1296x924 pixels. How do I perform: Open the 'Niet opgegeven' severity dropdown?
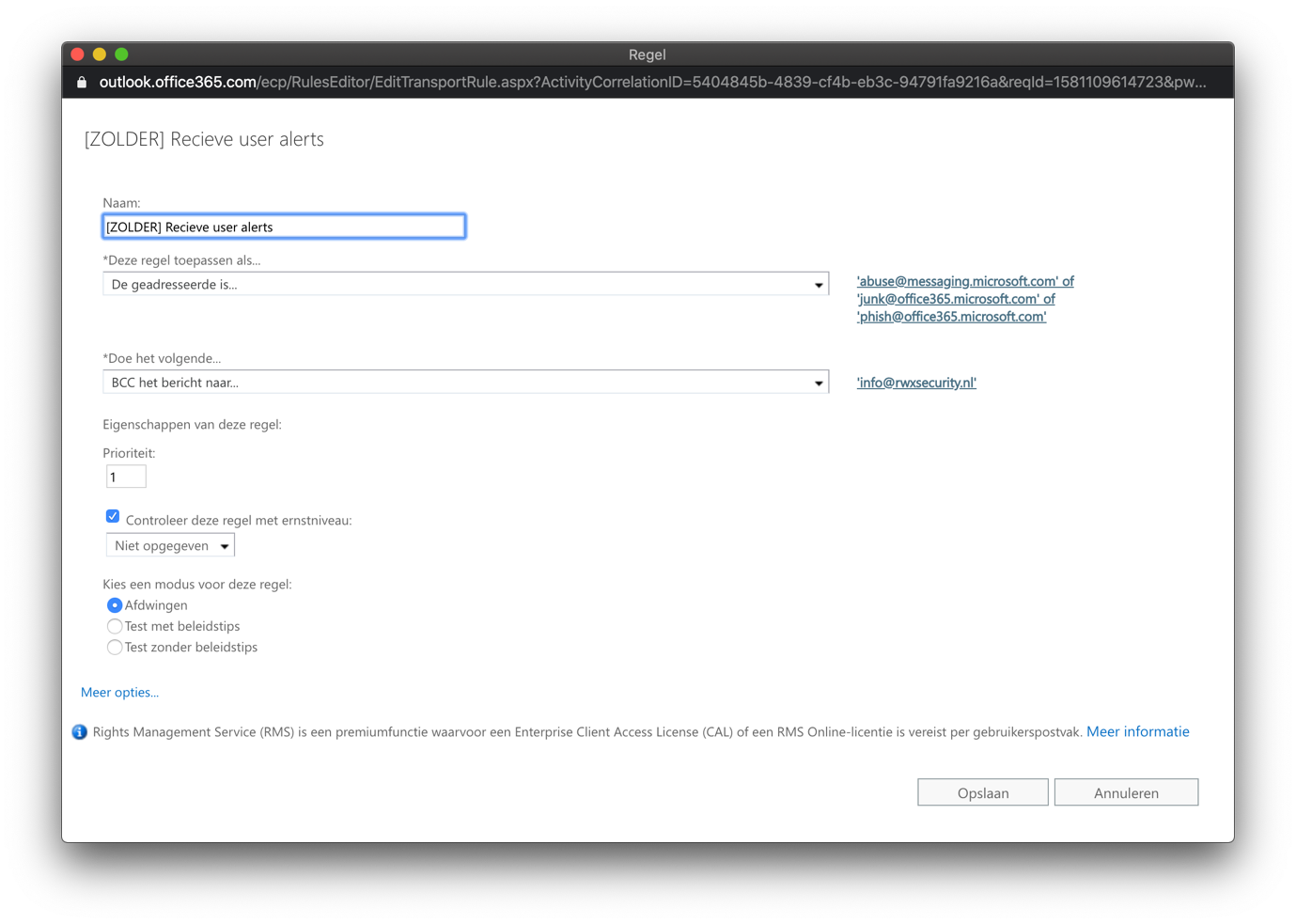(170, 545)
